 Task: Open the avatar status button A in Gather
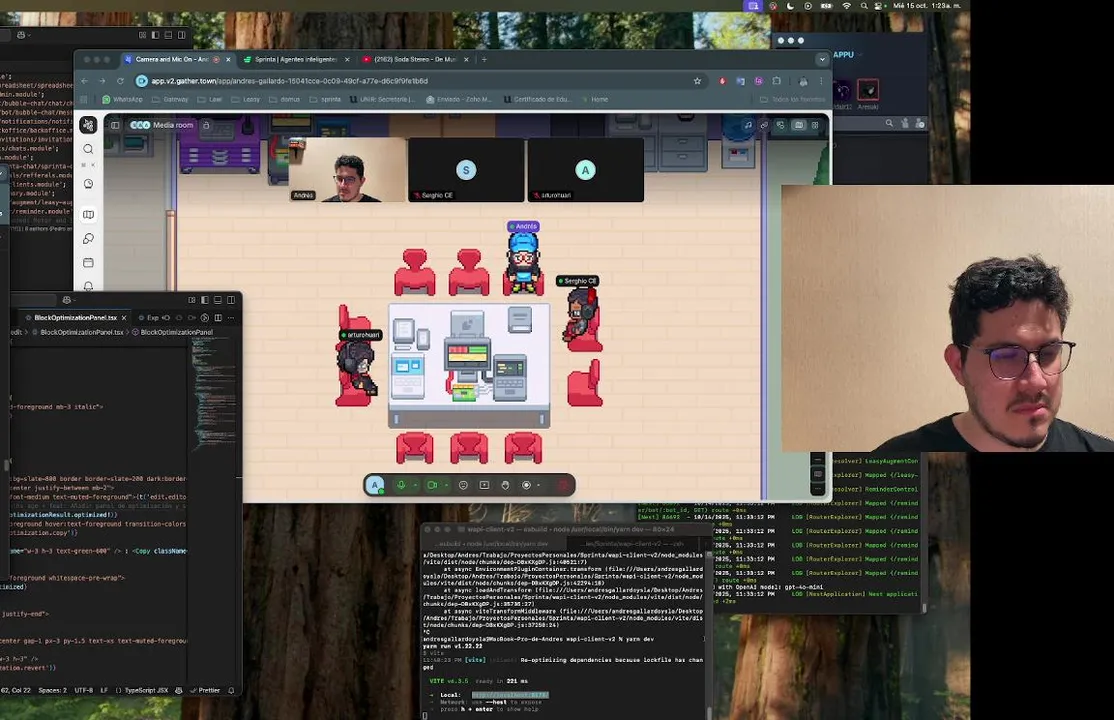(375, 485)
